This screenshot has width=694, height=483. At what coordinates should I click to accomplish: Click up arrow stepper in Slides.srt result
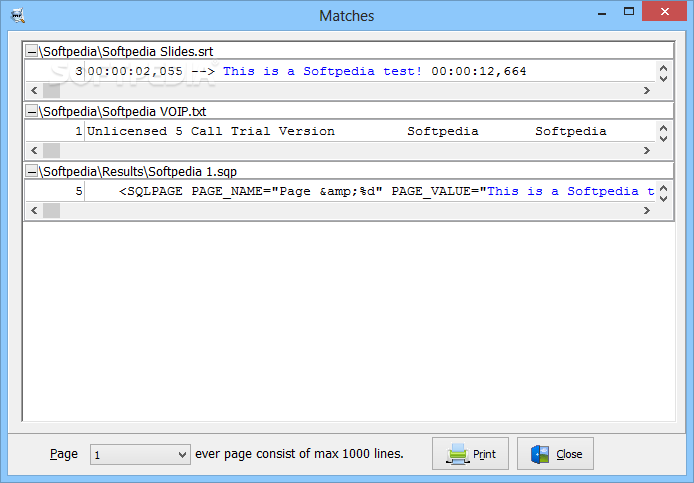tap(663, 68)
